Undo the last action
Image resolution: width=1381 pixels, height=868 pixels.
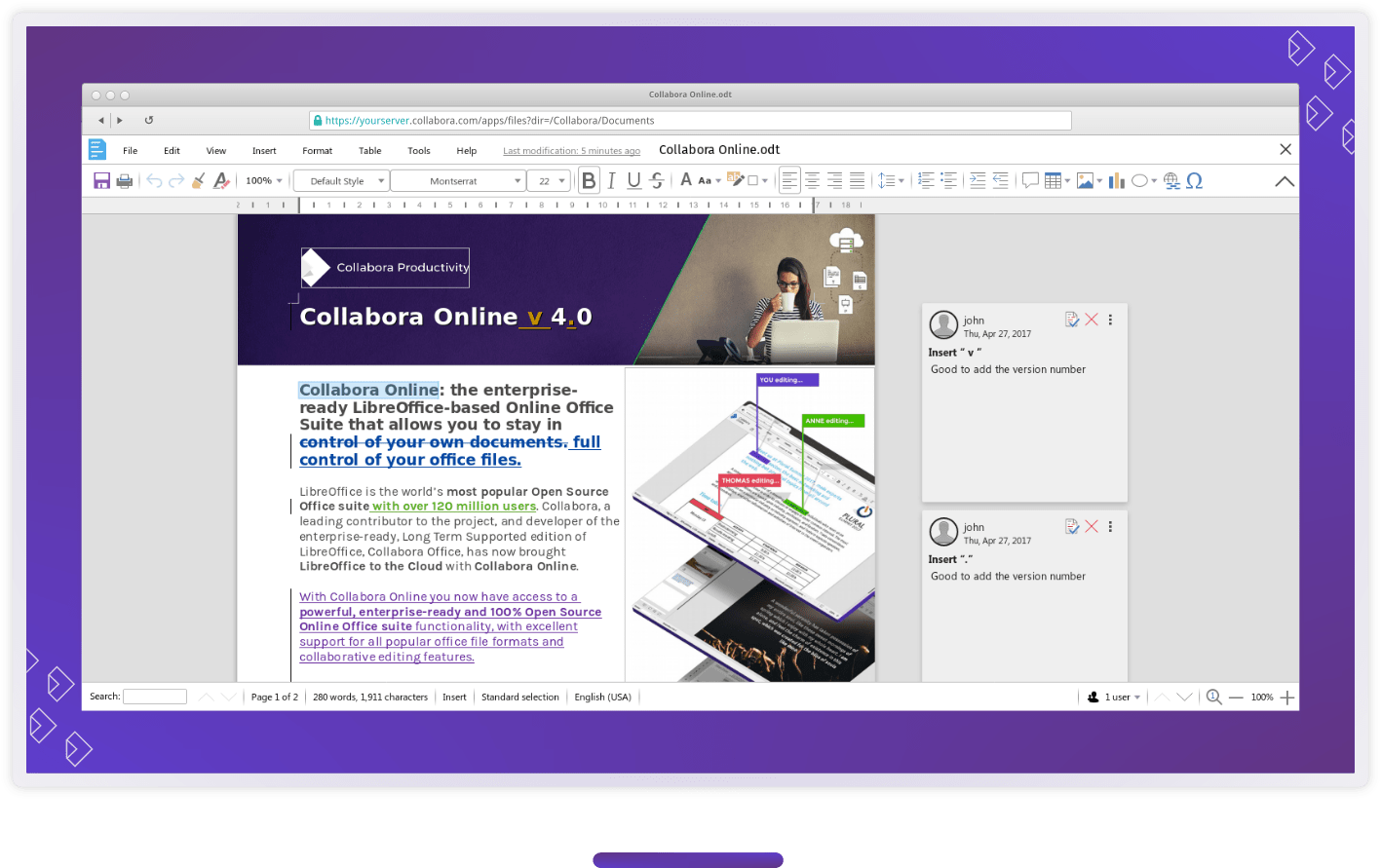click(154, 181)
